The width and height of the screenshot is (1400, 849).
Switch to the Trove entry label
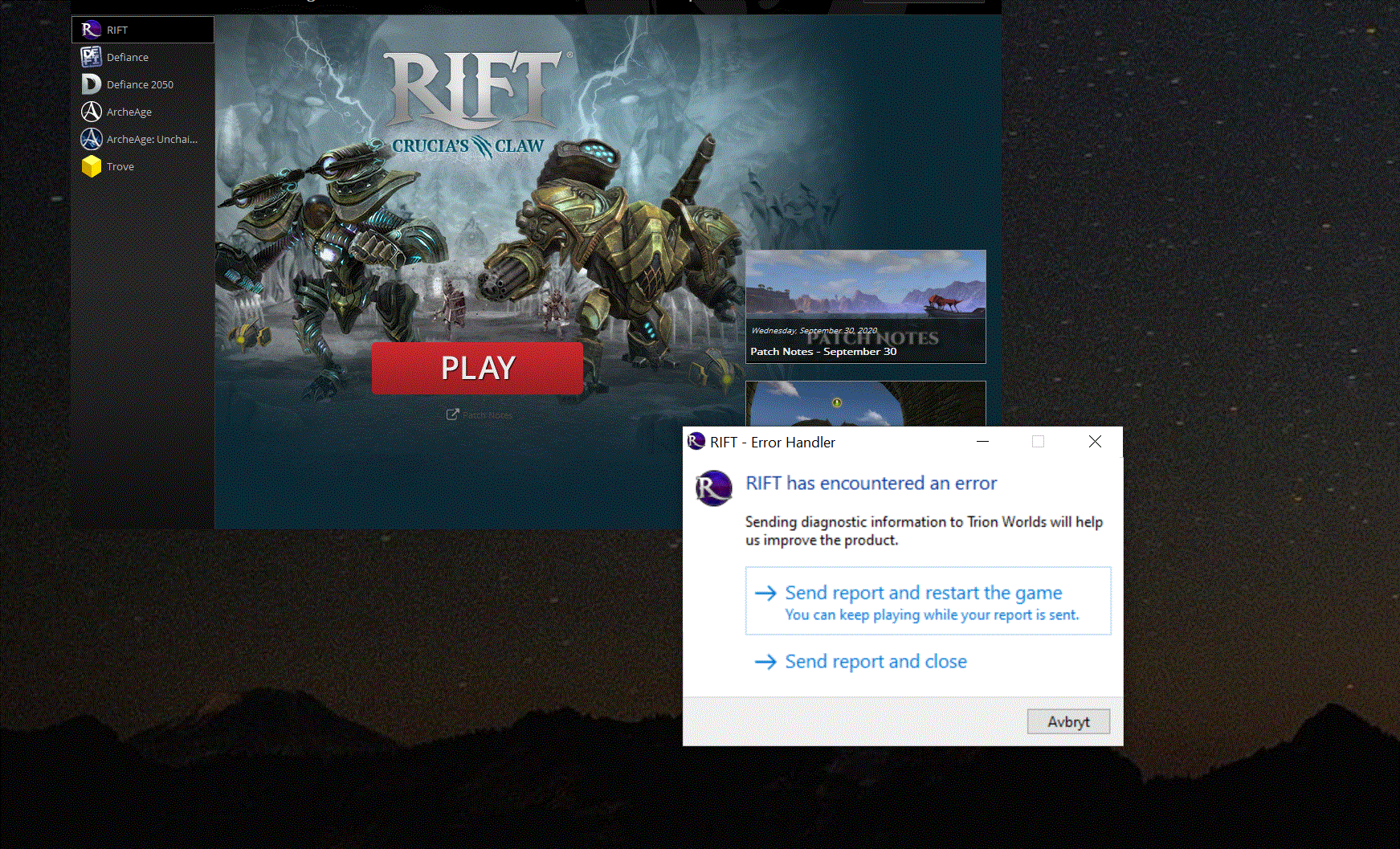point(120,166)
